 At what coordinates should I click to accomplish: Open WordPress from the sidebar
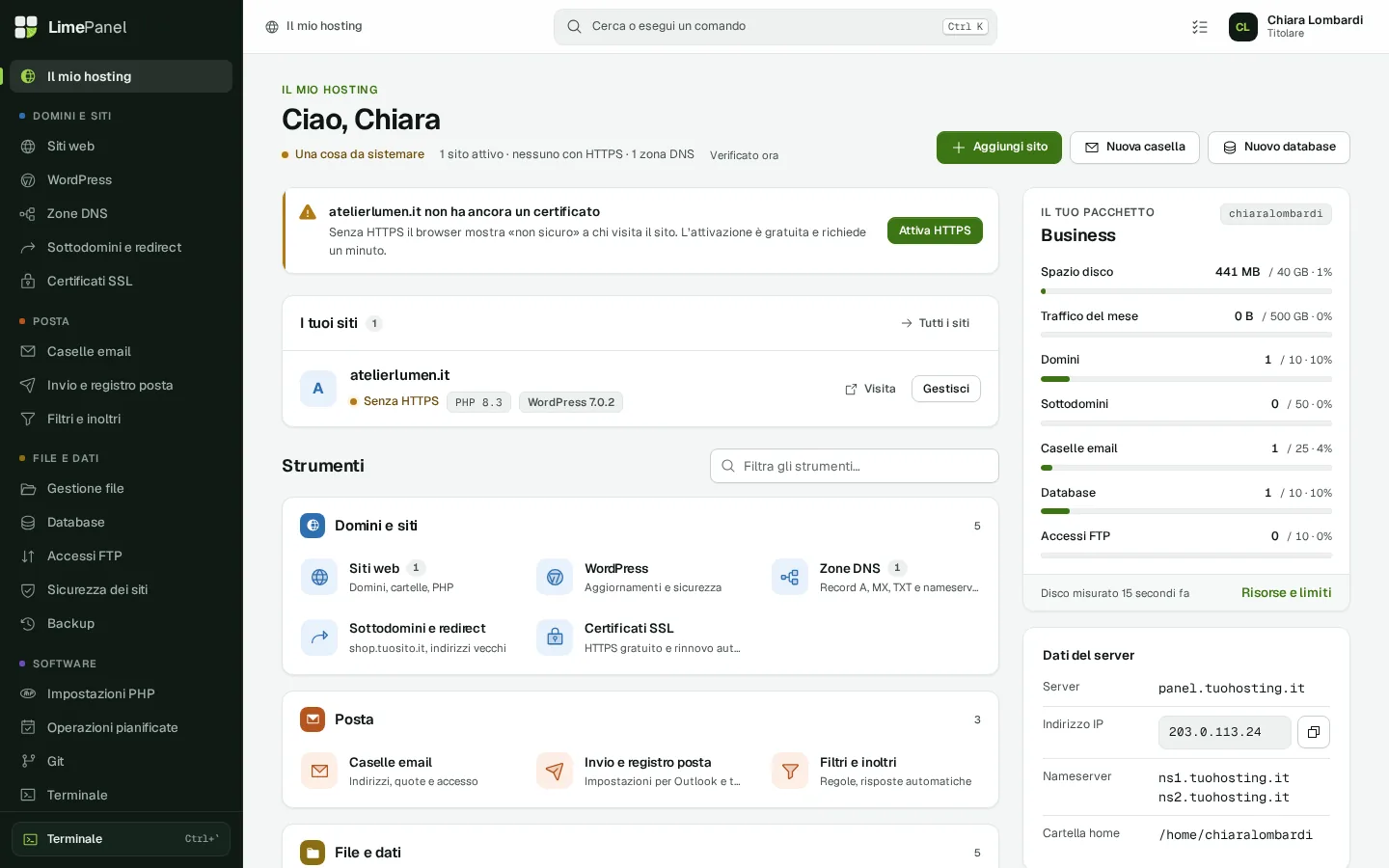tap(122, 180)
